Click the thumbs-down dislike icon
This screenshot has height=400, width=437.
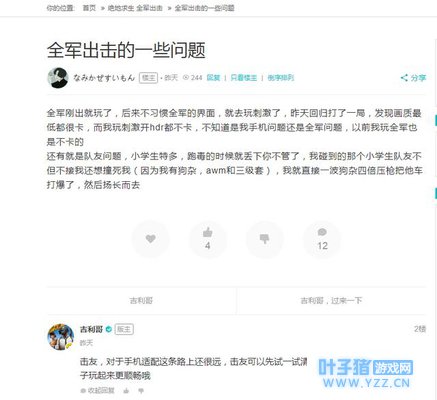click(264, 239)
